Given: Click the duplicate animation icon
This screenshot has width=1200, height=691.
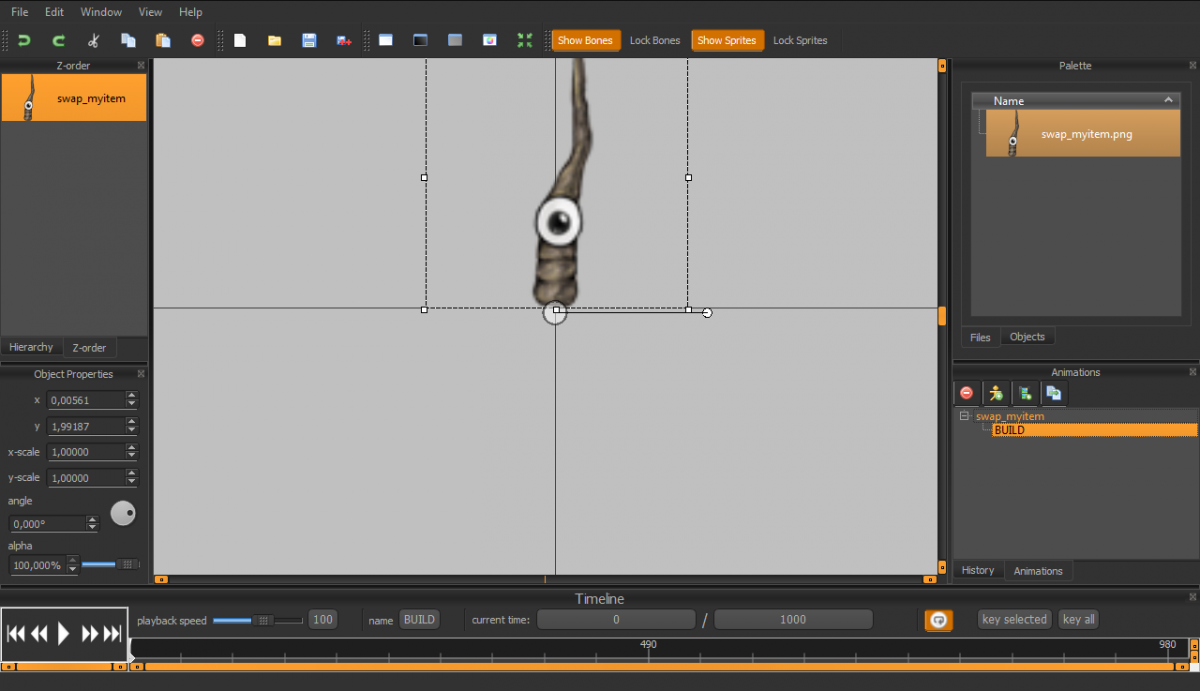Looking at the screenshot, I should (x=1053, y=393).
